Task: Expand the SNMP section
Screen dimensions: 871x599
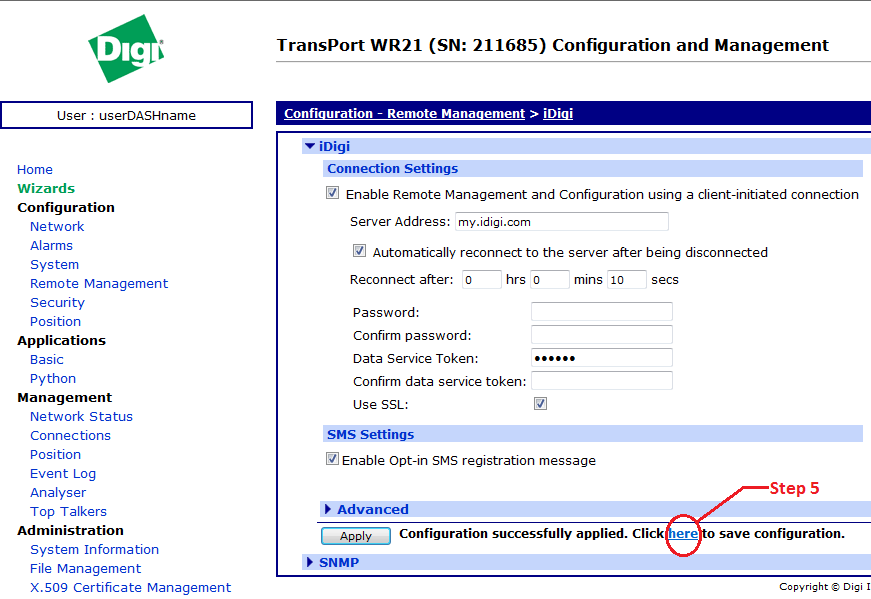Action: pos(310,563)
